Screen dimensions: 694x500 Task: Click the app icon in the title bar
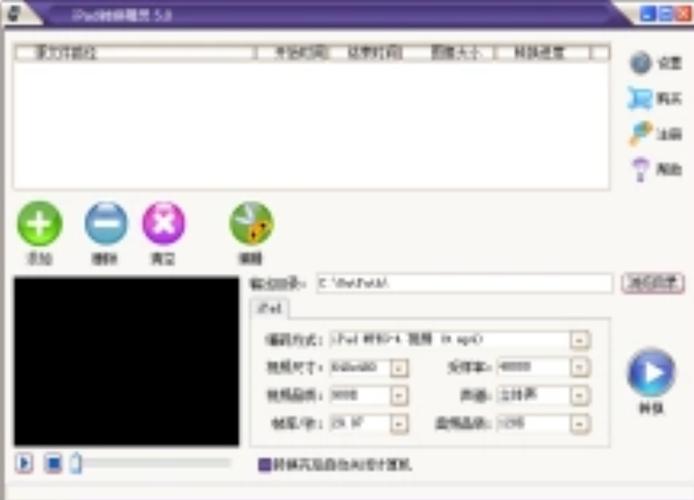coord(15,14)
